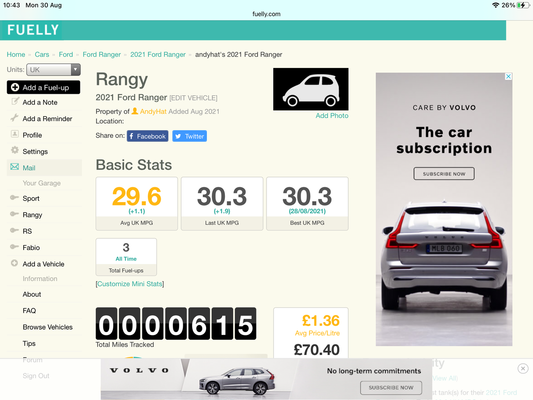Open the Units UK dropdown
Image resolution: width=533 pixels, height=400 pixels.
pos(53,70)
